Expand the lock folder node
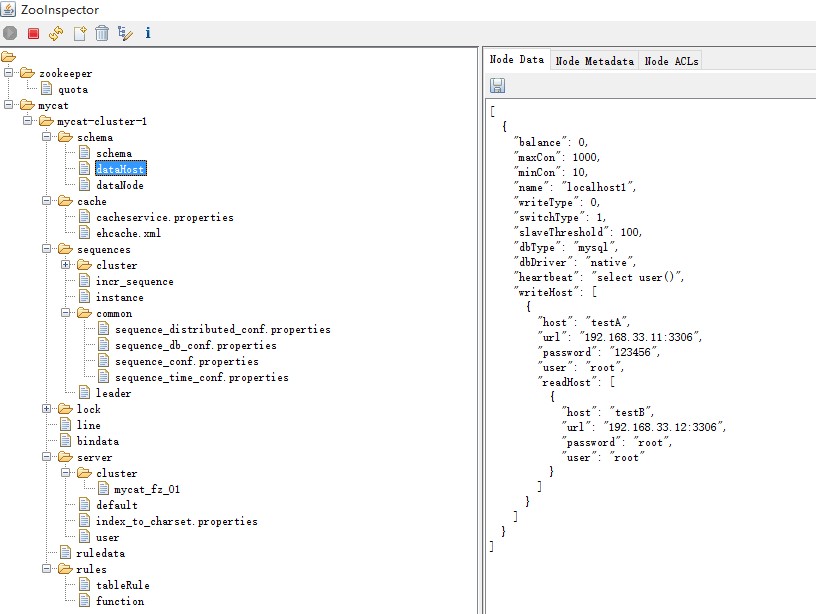This screenshot has width=816, height=614. click(47, 409)
